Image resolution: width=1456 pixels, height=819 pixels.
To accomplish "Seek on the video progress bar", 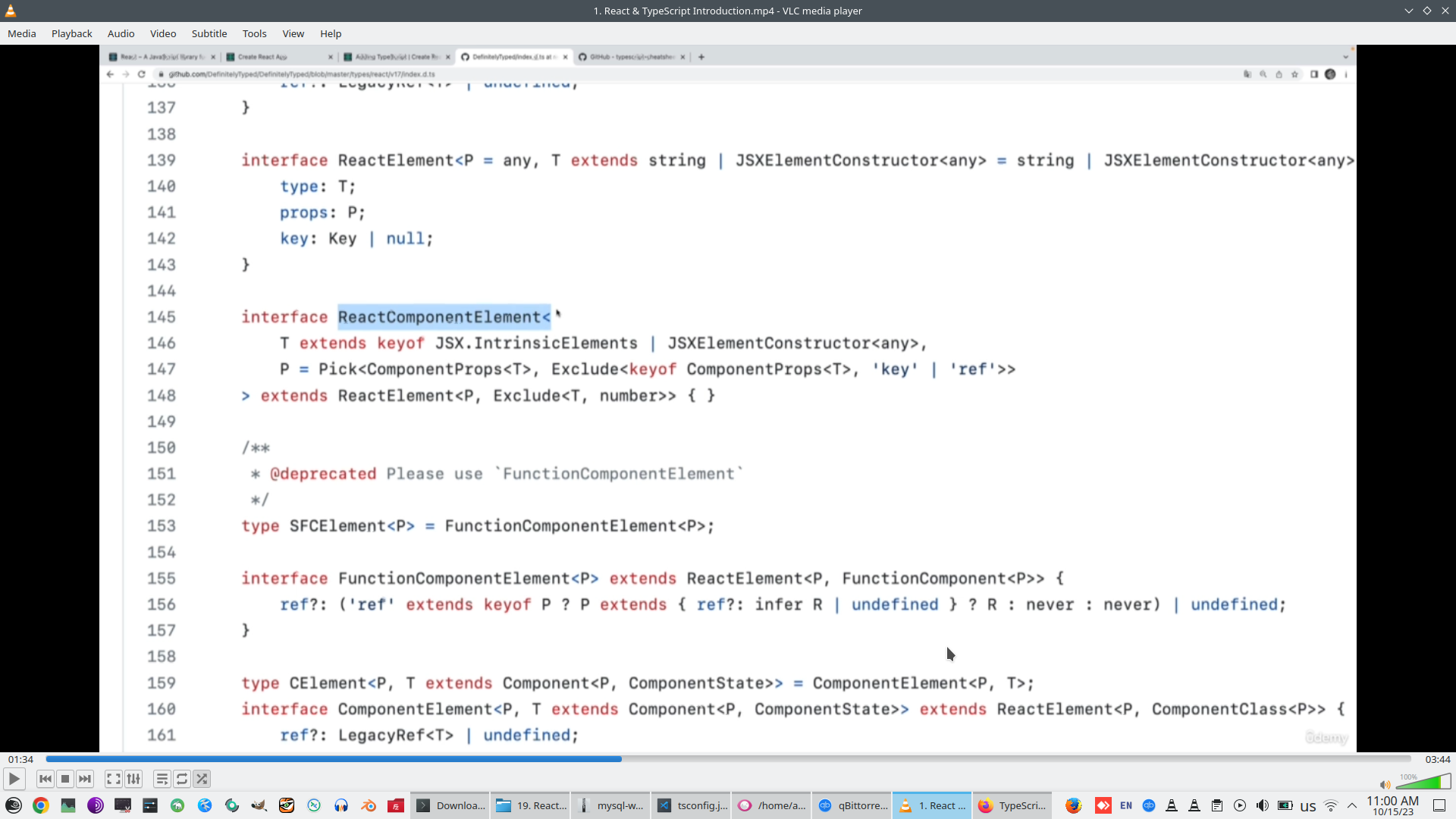I will tap(728, 758).
